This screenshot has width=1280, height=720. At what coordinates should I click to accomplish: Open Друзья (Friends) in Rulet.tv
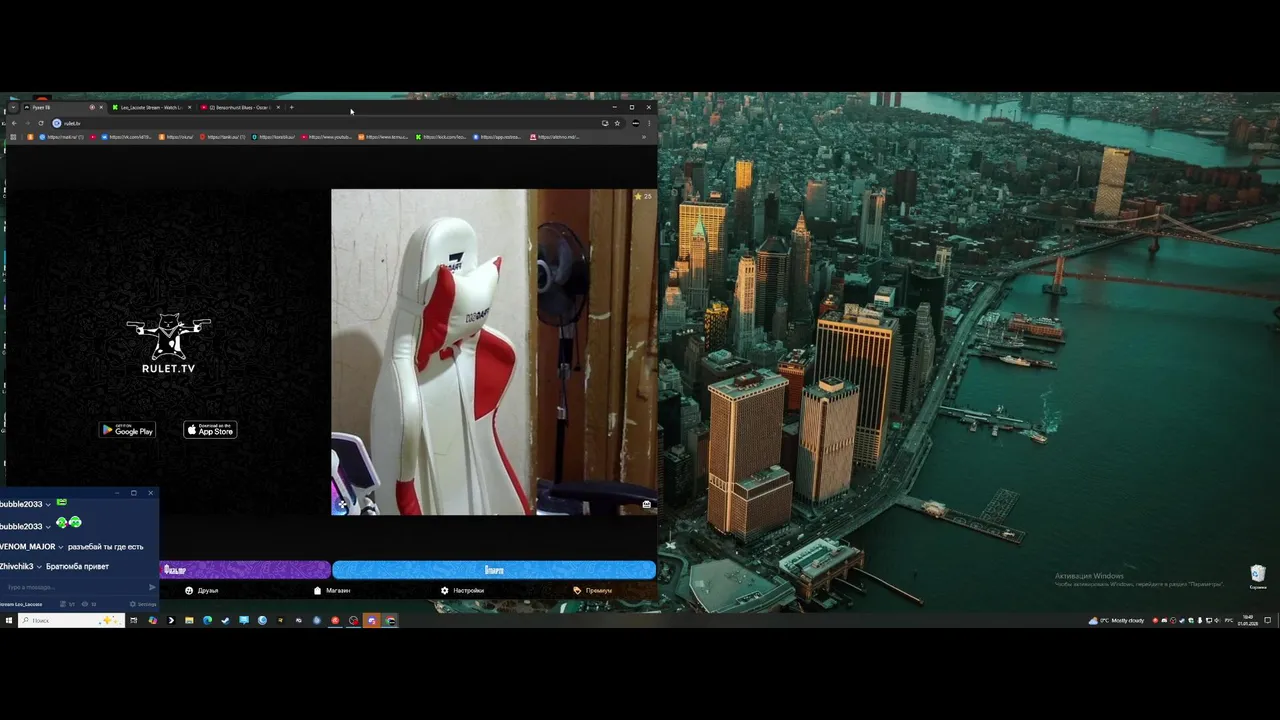[x=202, y=590]
